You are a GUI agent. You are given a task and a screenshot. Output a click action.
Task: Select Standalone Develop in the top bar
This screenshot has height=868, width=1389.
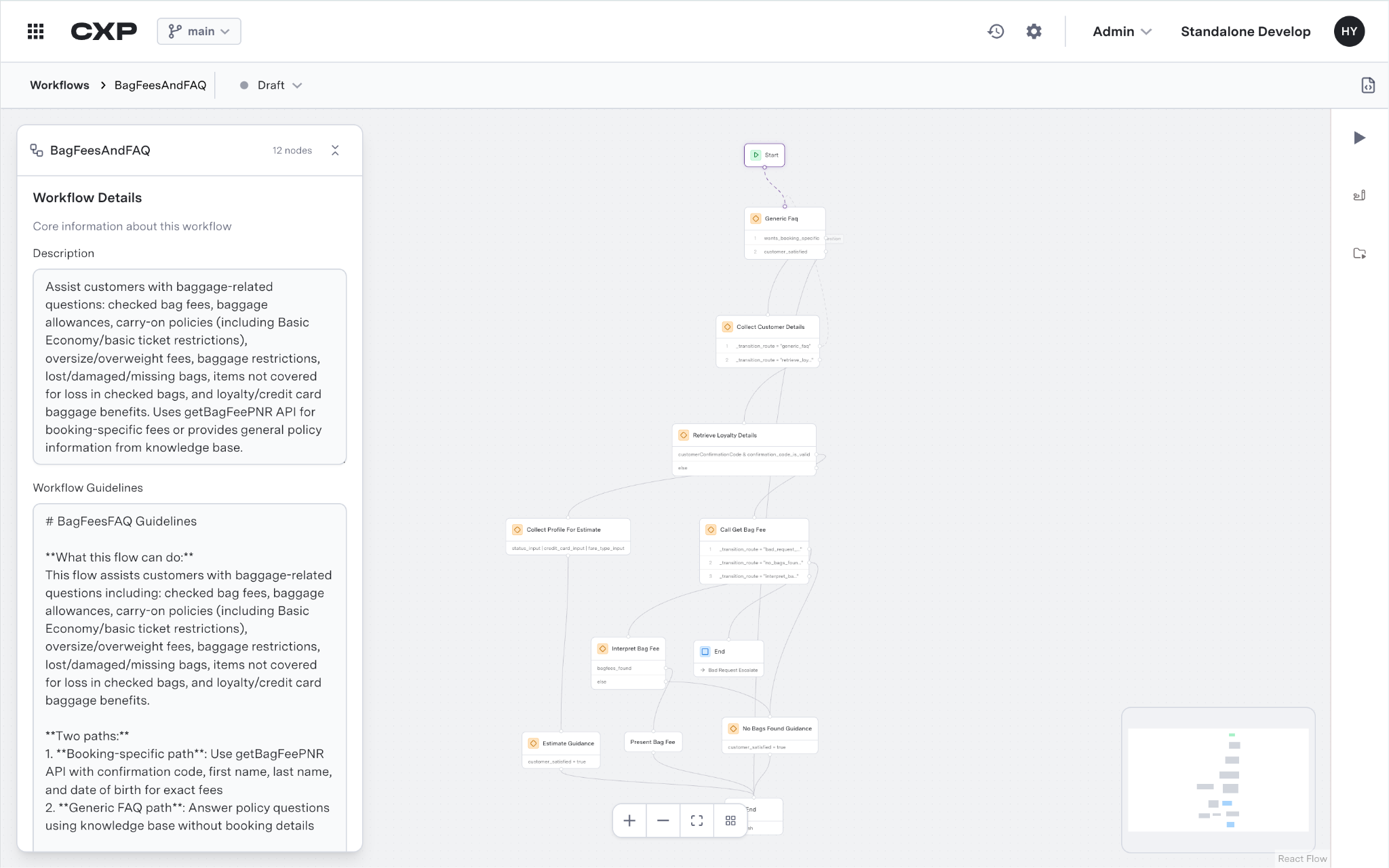(x=1245, y=31)
